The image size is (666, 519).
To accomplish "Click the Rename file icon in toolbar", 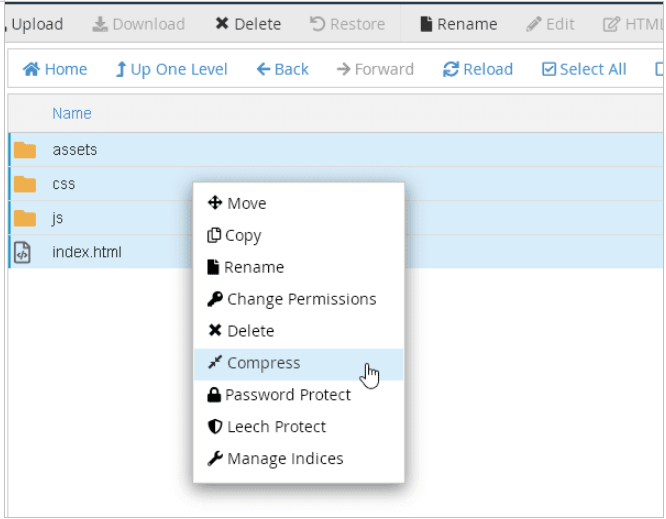I will pos(426,24).
